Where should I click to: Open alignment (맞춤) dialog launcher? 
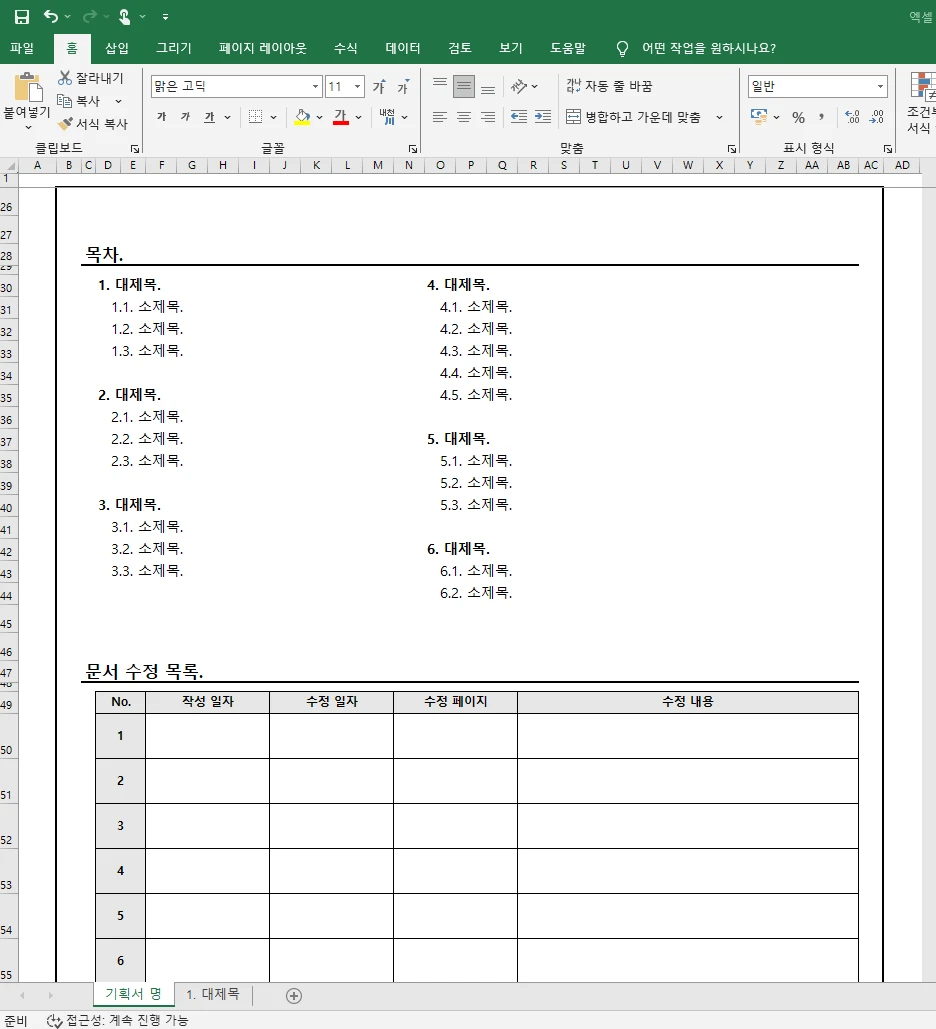point(732,149)
